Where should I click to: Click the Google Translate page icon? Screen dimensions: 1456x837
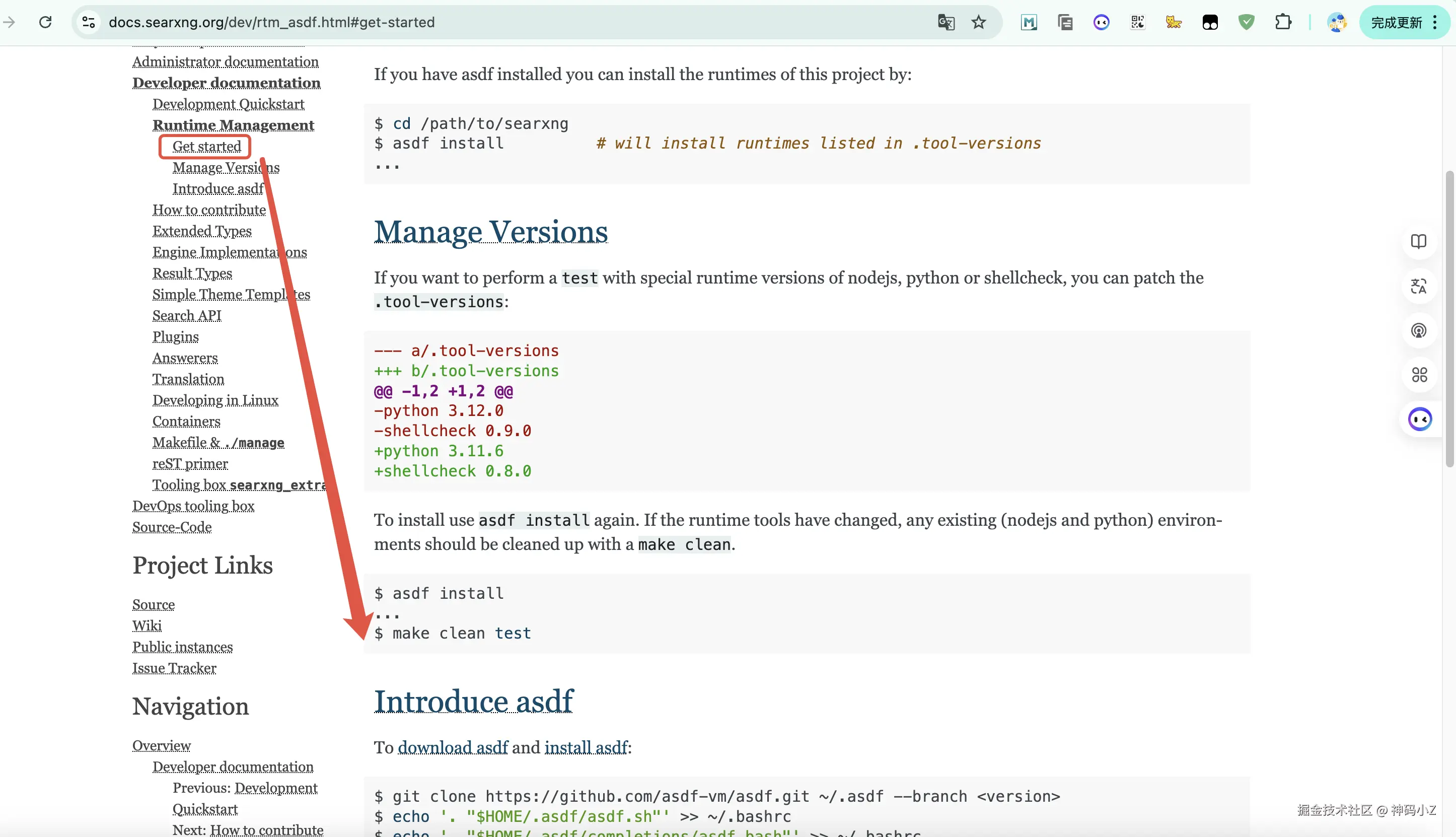pos(946,23)
